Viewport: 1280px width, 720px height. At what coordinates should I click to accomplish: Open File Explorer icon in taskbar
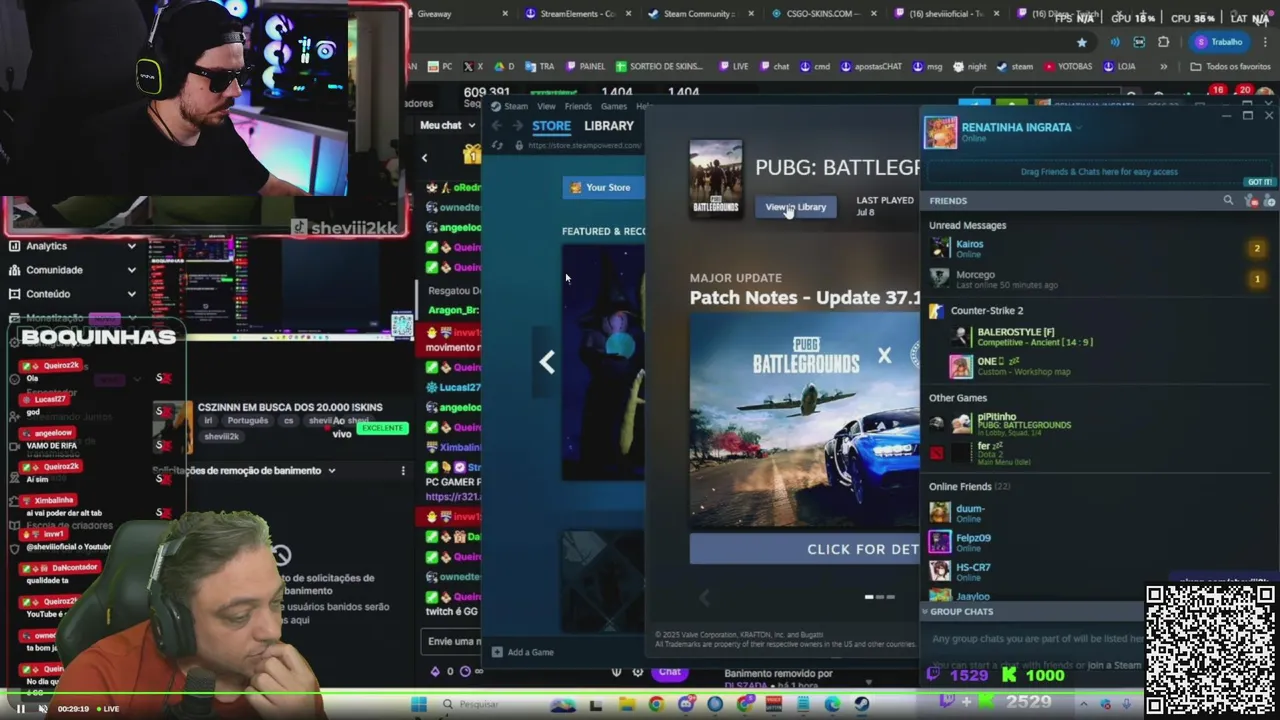(x=626, y=704)
